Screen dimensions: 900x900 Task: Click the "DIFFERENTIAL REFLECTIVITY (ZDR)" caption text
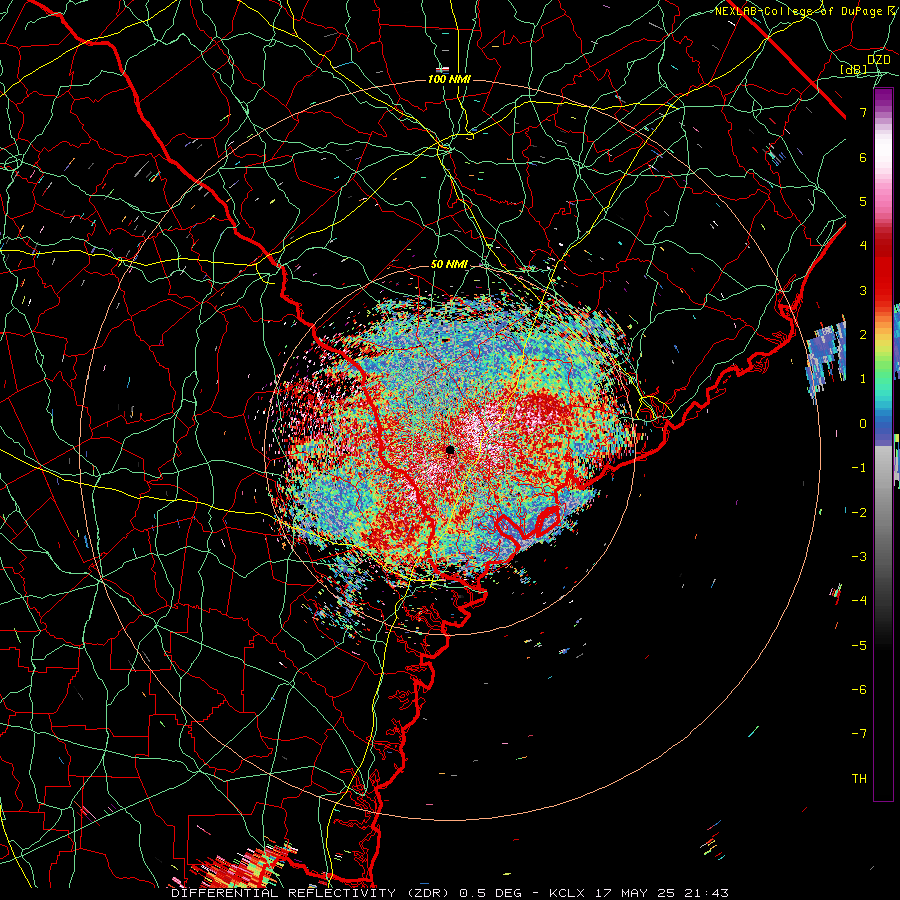[x=312, y=893]
